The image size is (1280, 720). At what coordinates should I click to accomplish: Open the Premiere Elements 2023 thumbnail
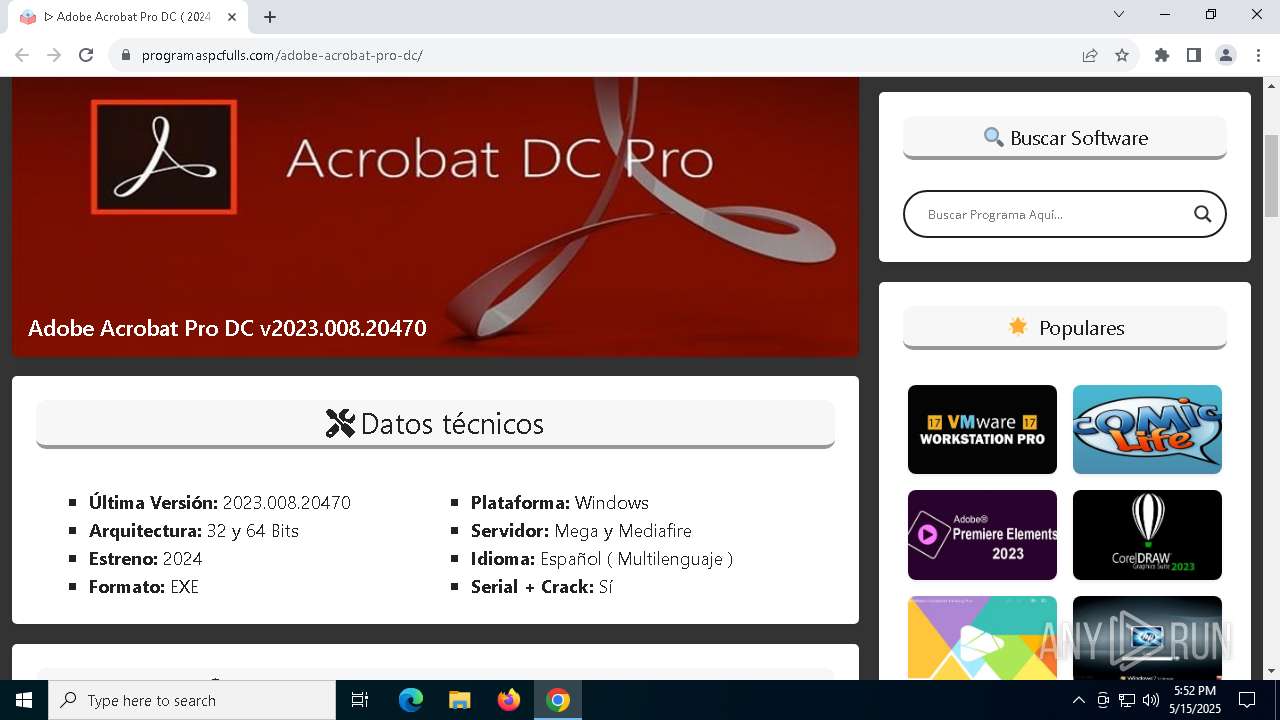coord(982,535)
